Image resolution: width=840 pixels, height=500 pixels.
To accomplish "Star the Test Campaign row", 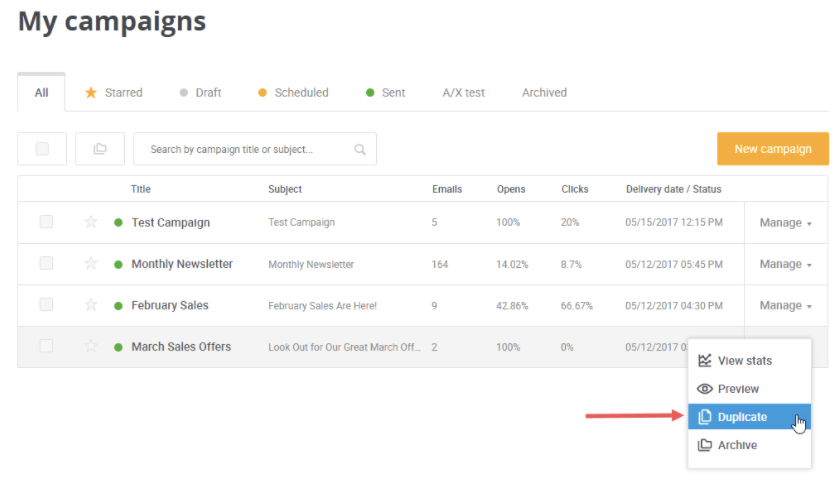I will pos(91,222).
